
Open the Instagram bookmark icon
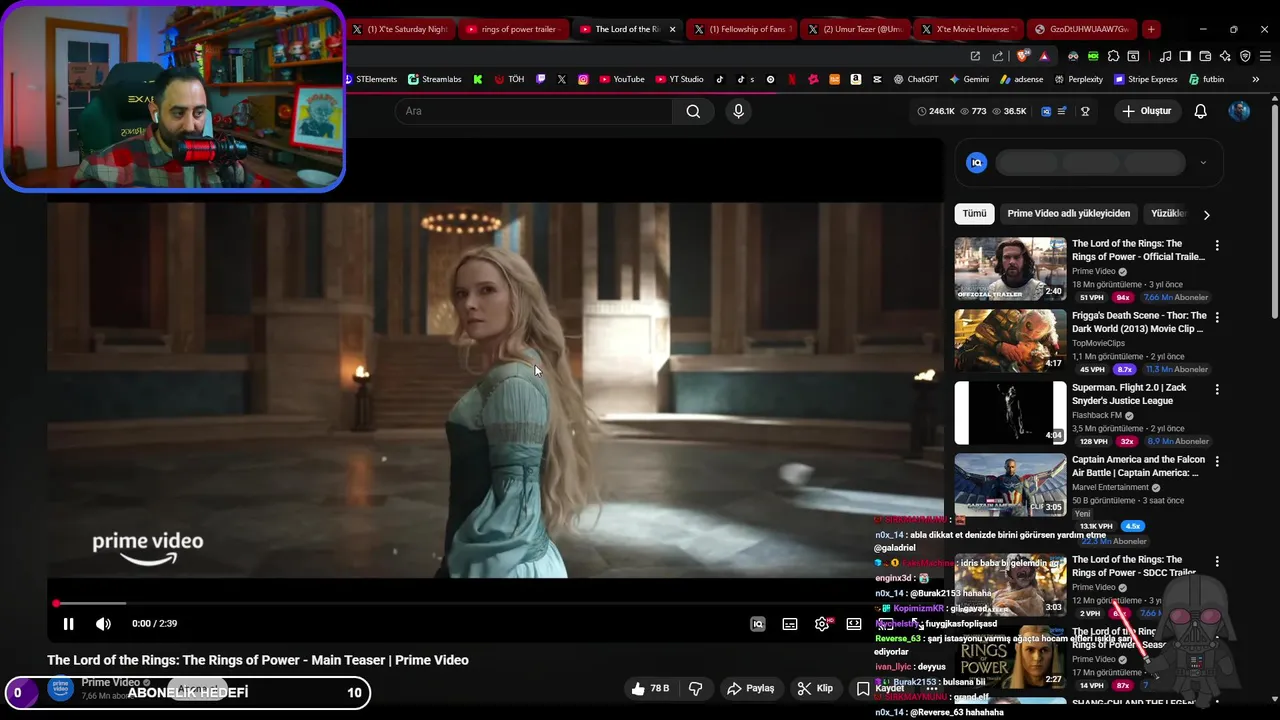(583, 79)
